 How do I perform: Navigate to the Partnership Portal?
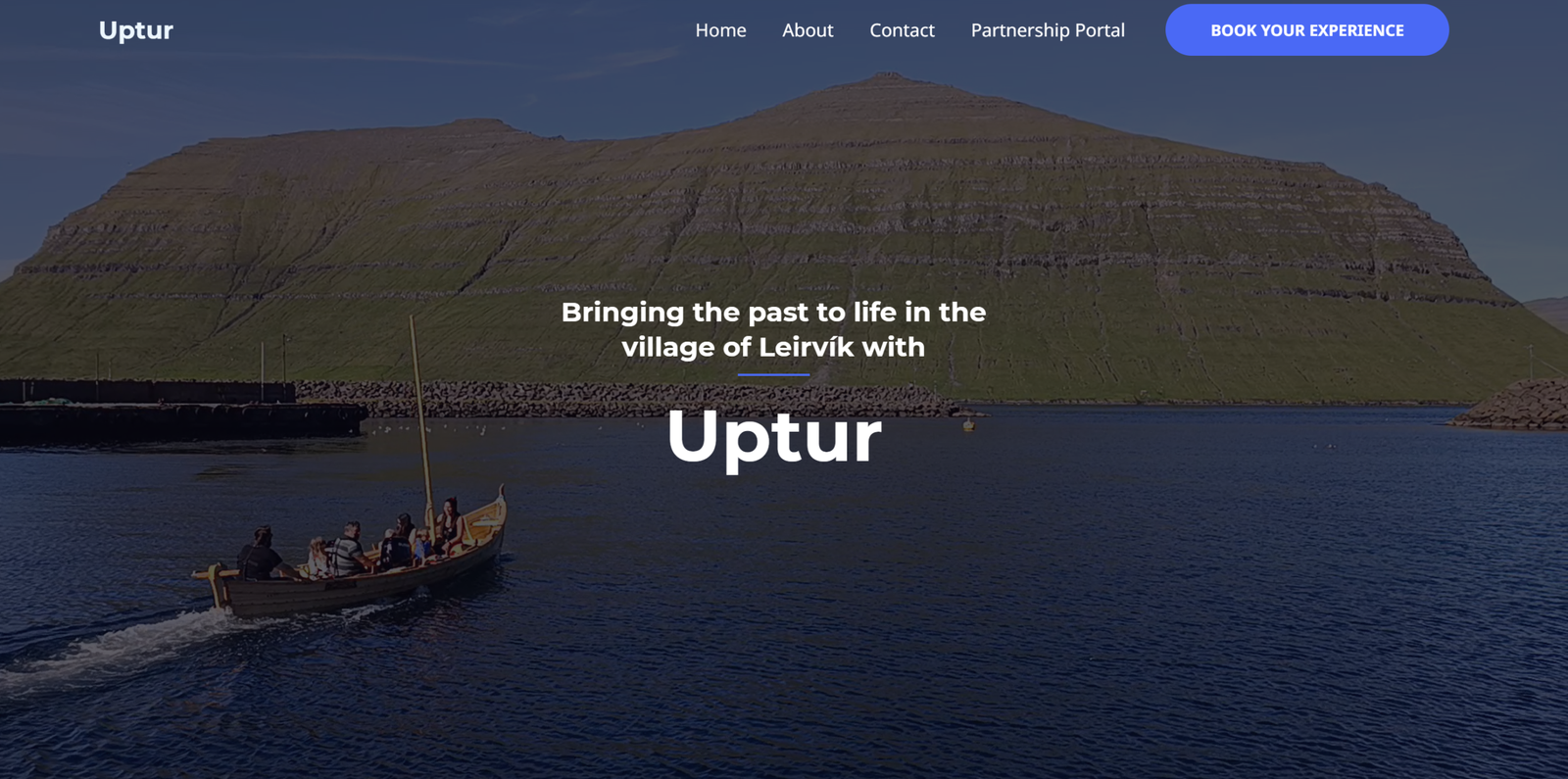(1048, 30)
